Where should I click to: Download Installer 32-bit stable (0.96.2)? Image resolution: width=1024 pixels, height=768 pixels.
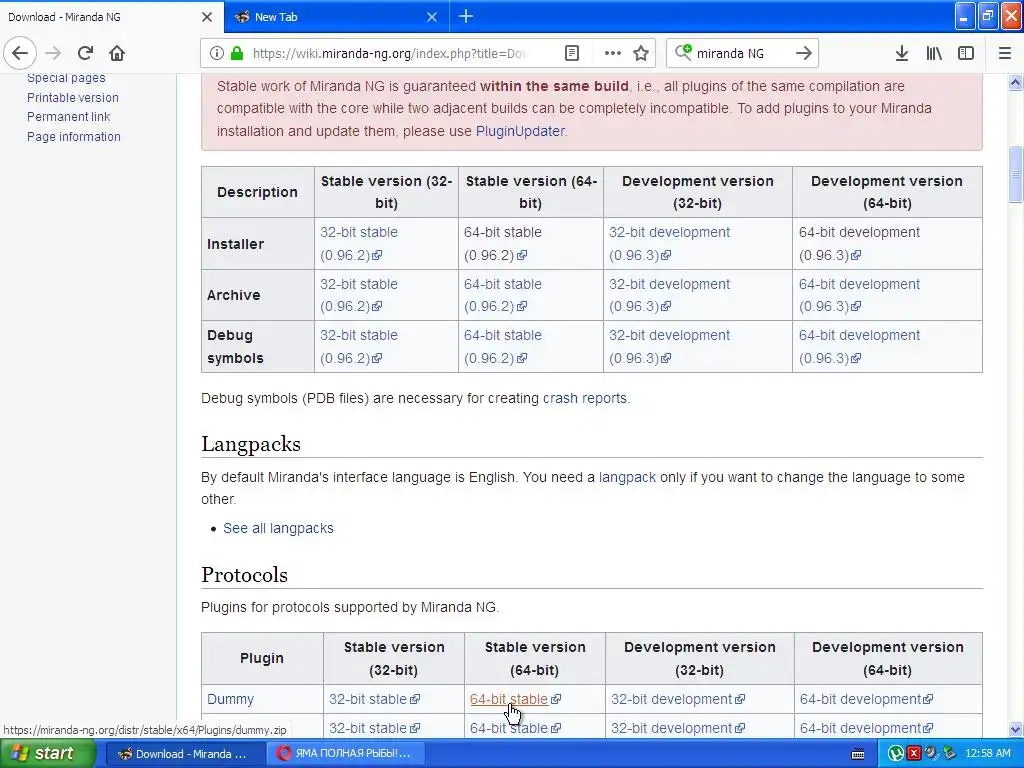(x=359, y=244)
